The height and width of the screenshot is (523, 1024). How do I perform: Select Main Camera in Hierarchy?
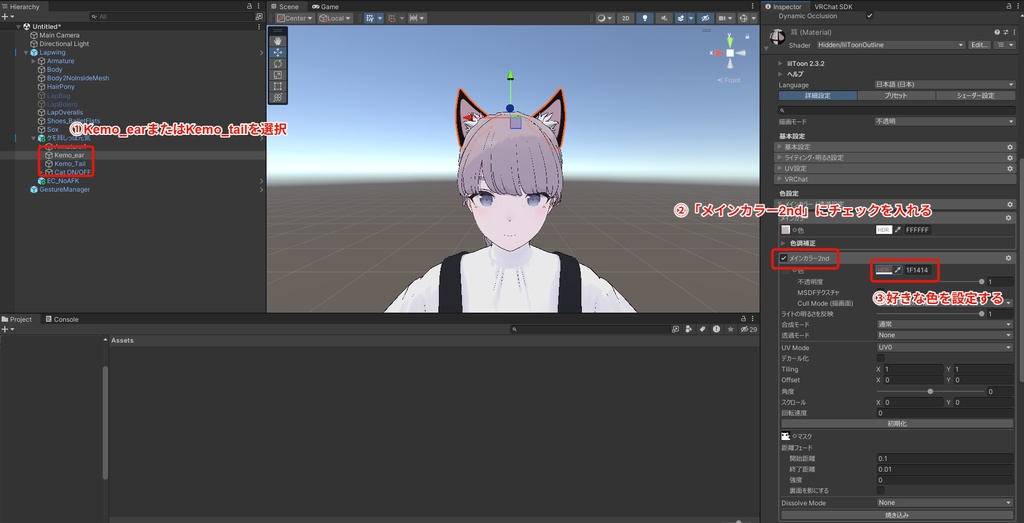coord(59,35)
